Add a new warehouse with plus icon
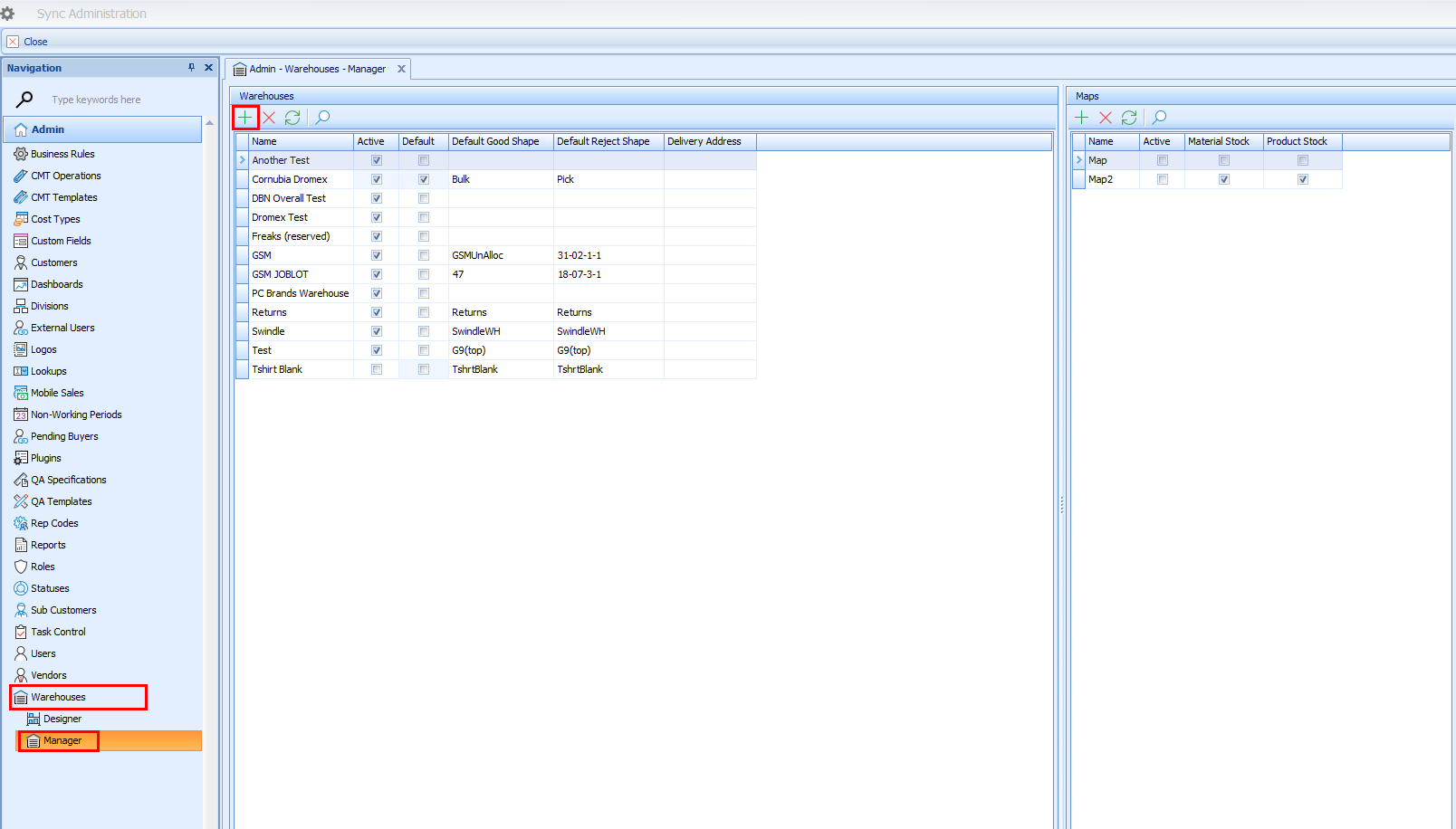The image size is (1456, 829). [245, 118]
